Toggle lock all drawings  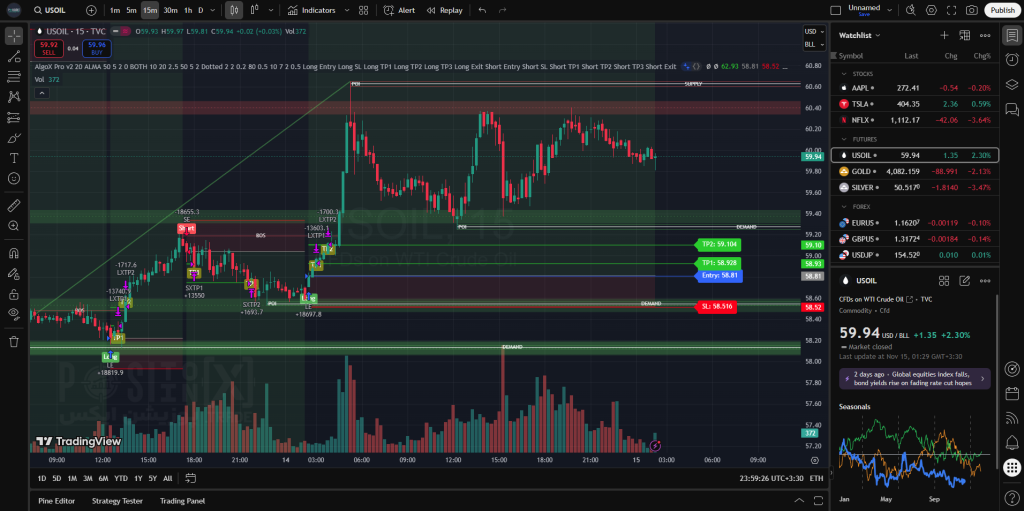tap(14, 294)
